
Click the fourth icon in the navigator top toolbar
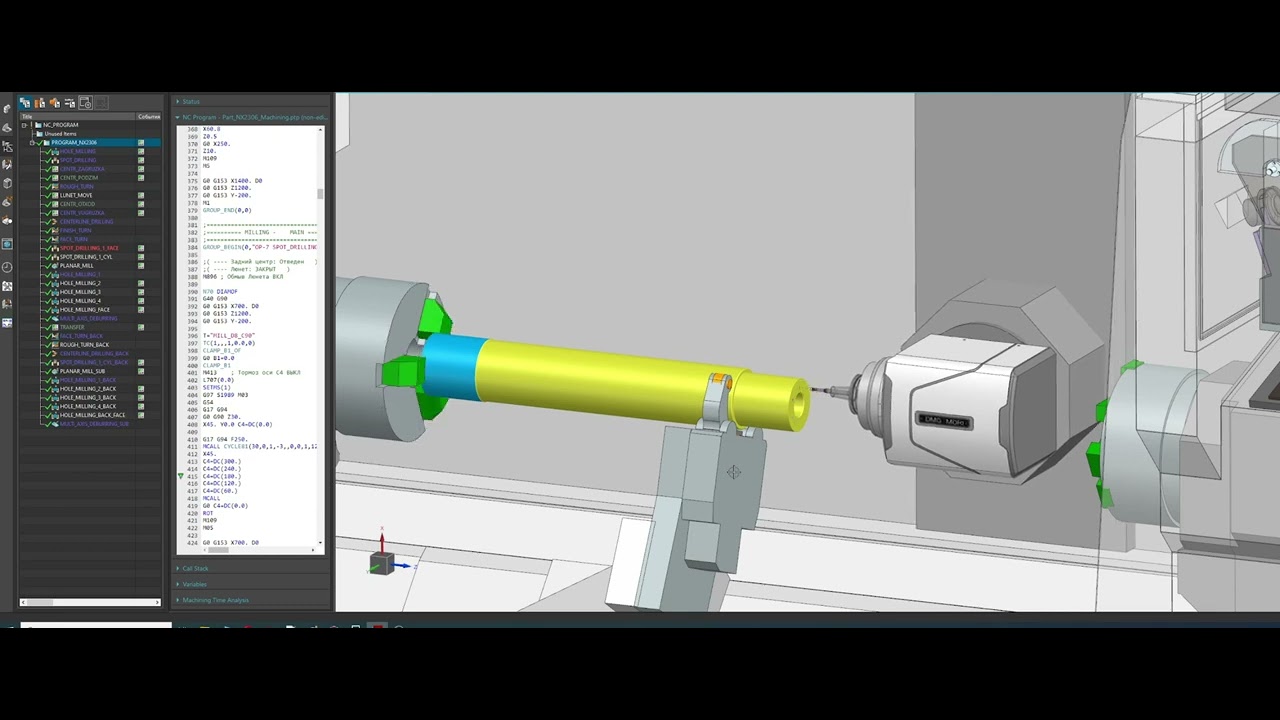(70, 103)
